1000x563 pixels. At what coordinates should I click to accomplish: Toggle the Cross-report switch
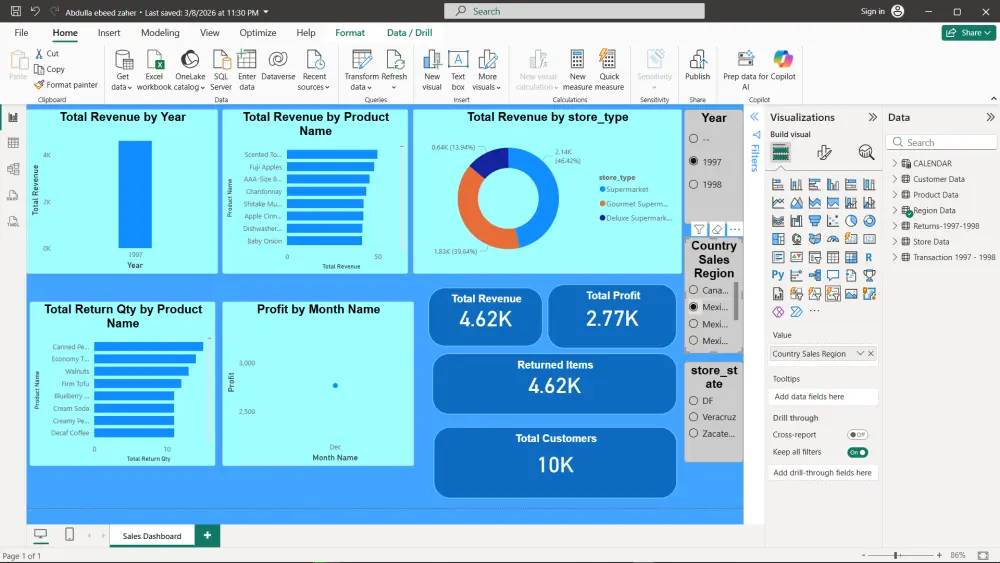pyautogui.click(x=857, y=435)
